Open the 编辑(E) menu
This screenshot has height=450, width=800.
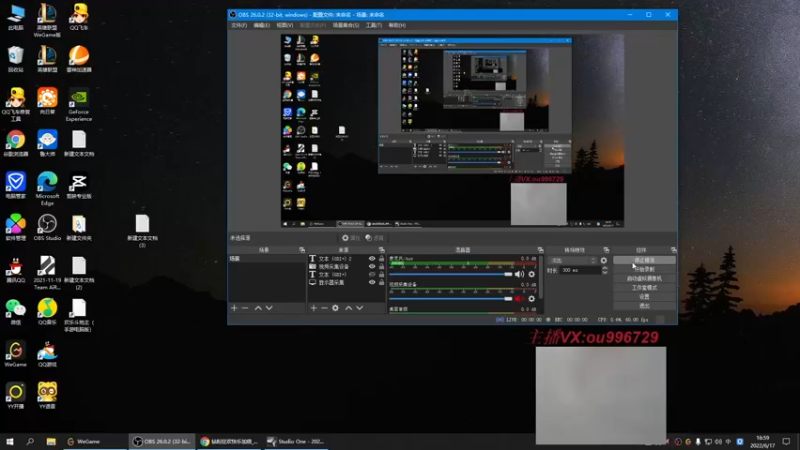coord(261,25)
